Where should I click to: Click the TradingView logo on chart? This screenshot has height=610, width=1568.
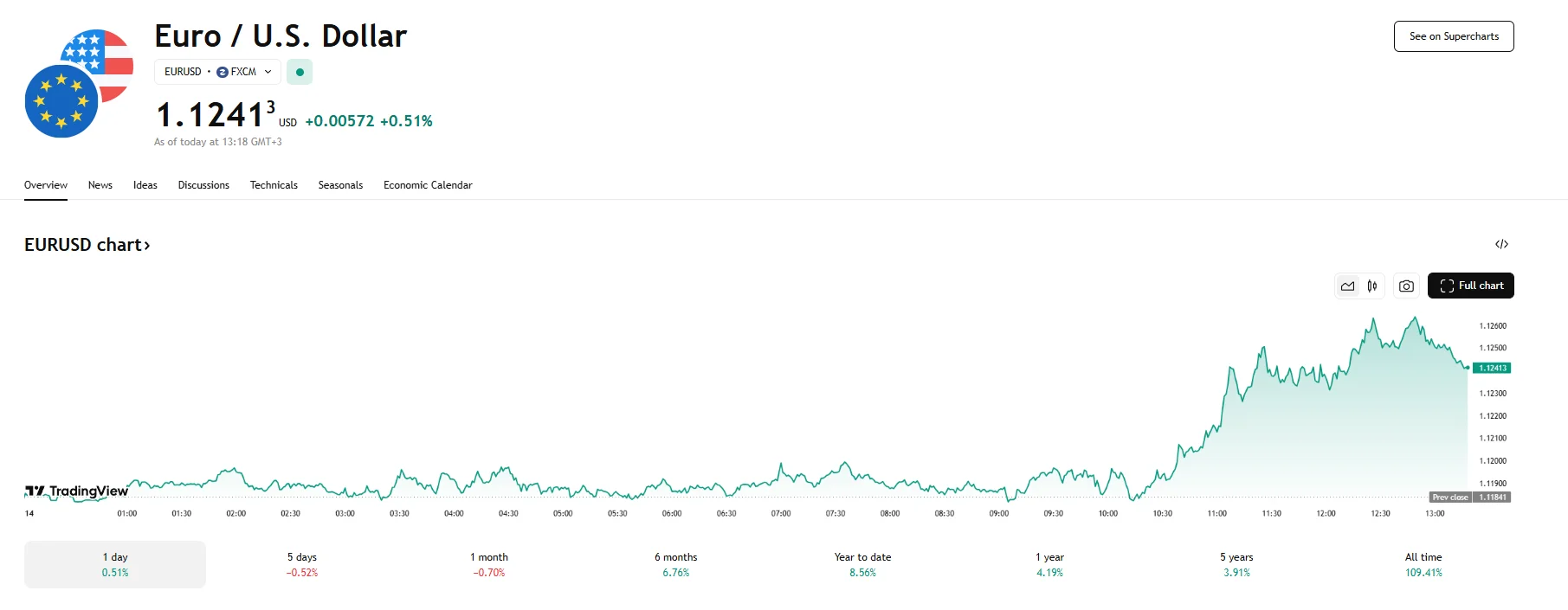coord(77,491)
